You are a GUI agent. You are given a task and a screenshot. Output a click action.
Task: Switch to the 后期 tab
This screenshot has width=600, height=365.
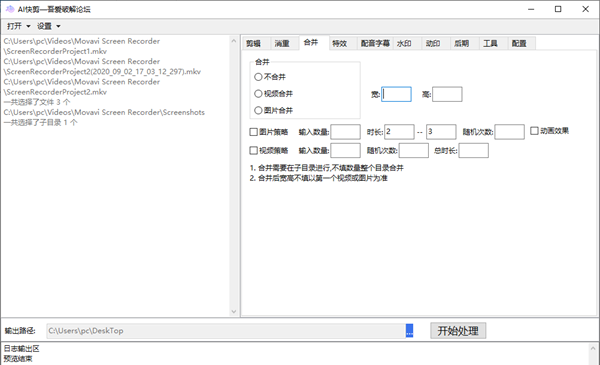(x=461, y=44)
